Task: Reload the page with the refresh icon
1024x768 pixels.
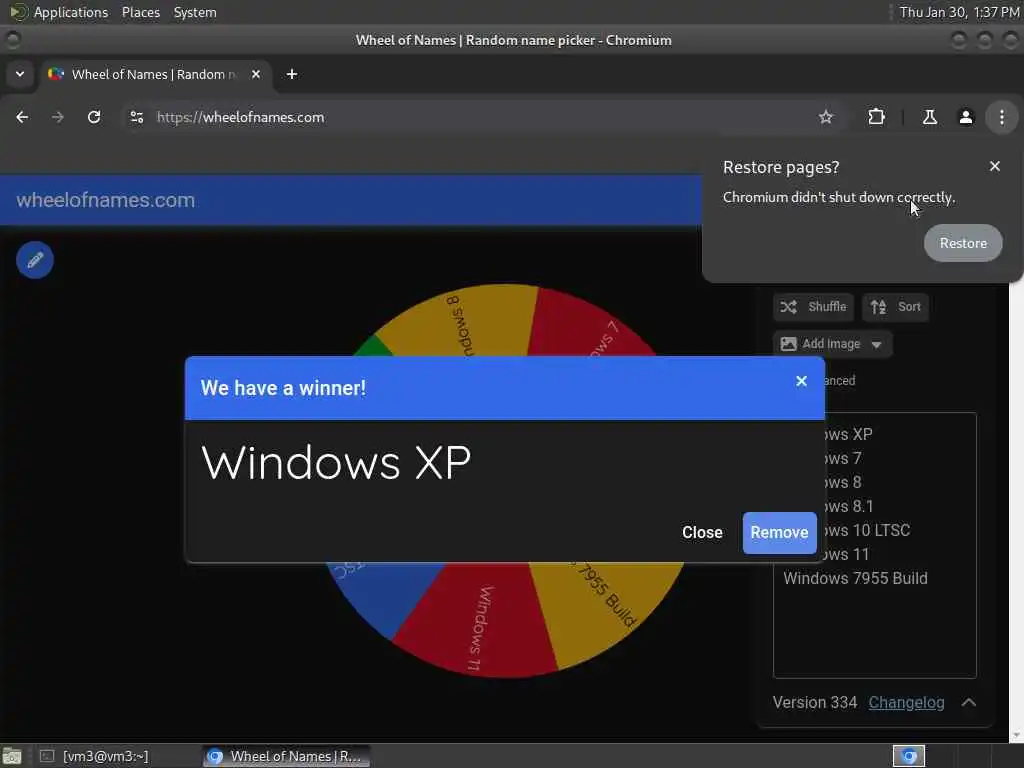Action: pos(94,117)
